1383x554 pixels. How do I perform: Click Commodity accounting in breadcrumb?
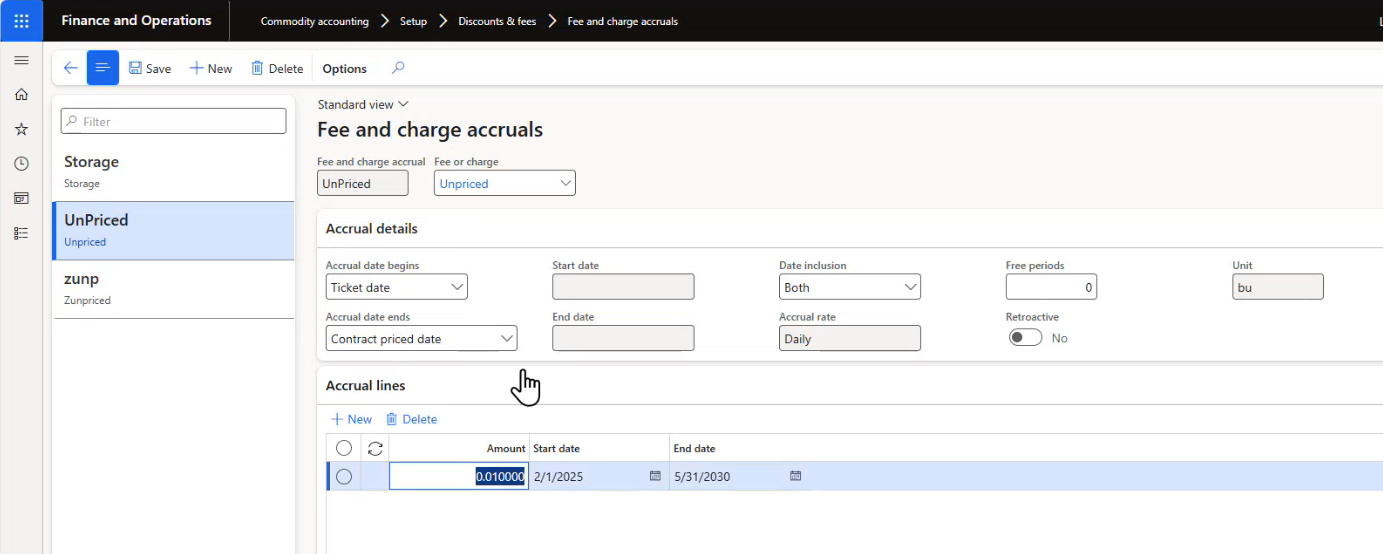(x=314, y=21)
